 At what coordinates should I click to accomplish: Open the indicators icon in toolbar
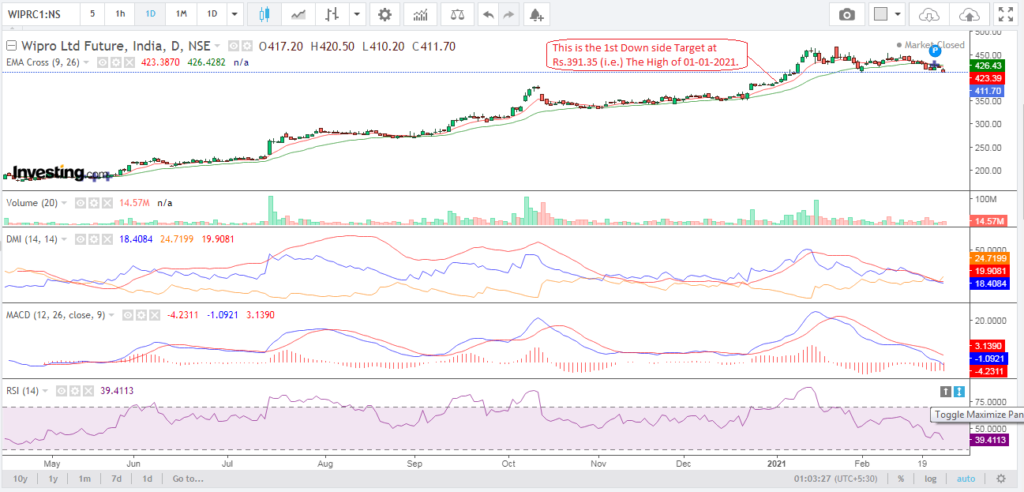(421, 14)
